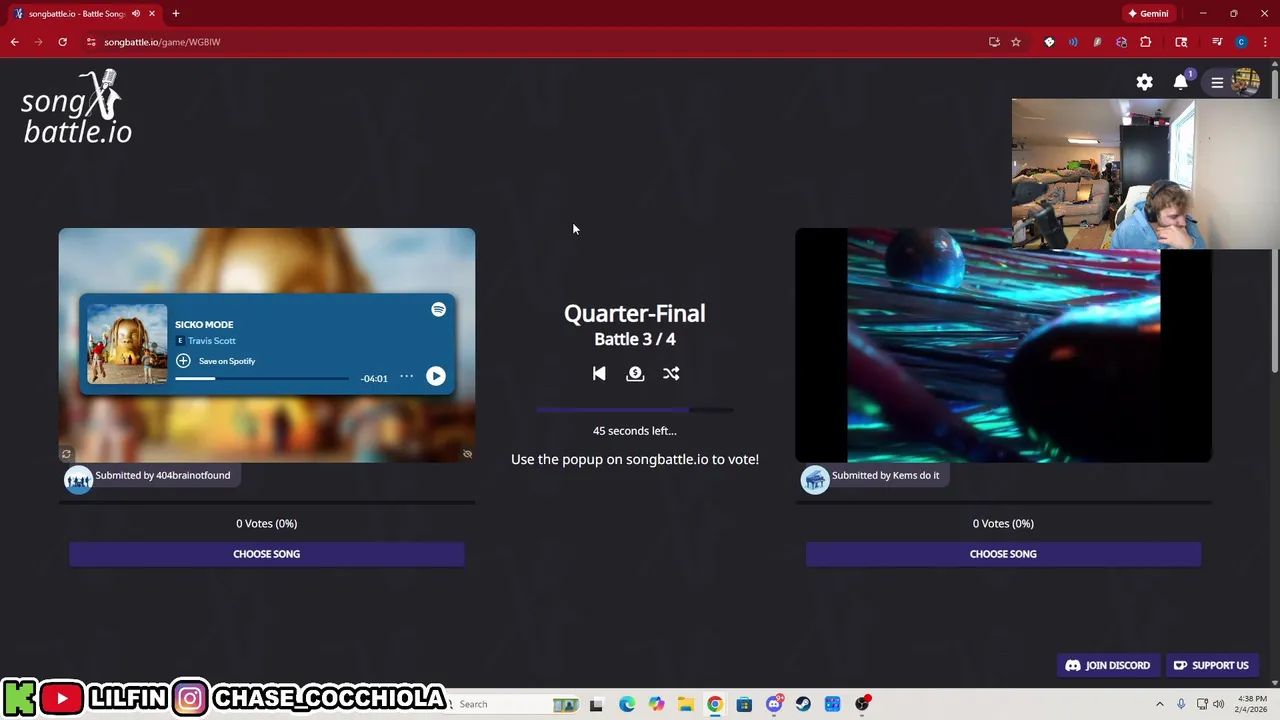This screenshot has width=1280, height=720.
Task: Reload the left song embed
Action: (66, 454)
